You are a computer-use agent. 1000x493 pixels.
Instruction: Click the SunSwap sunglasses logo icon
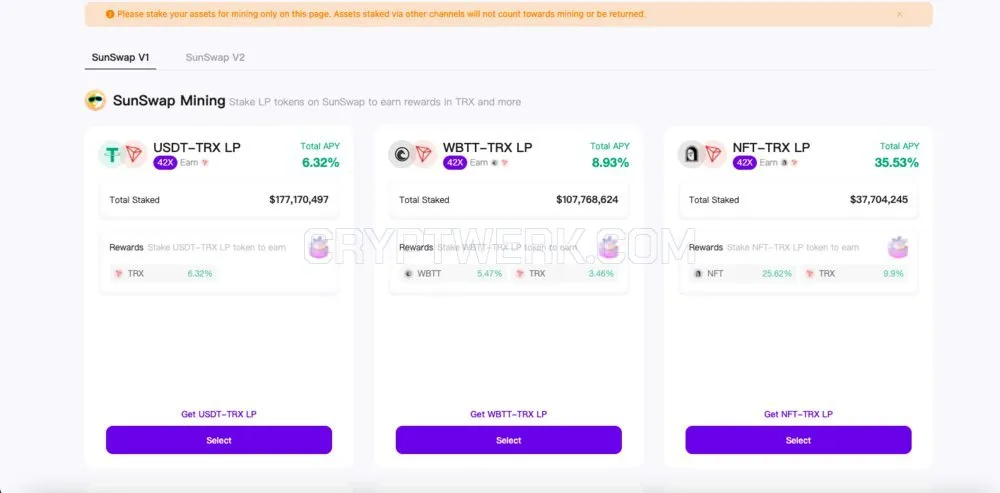[95, 100]
